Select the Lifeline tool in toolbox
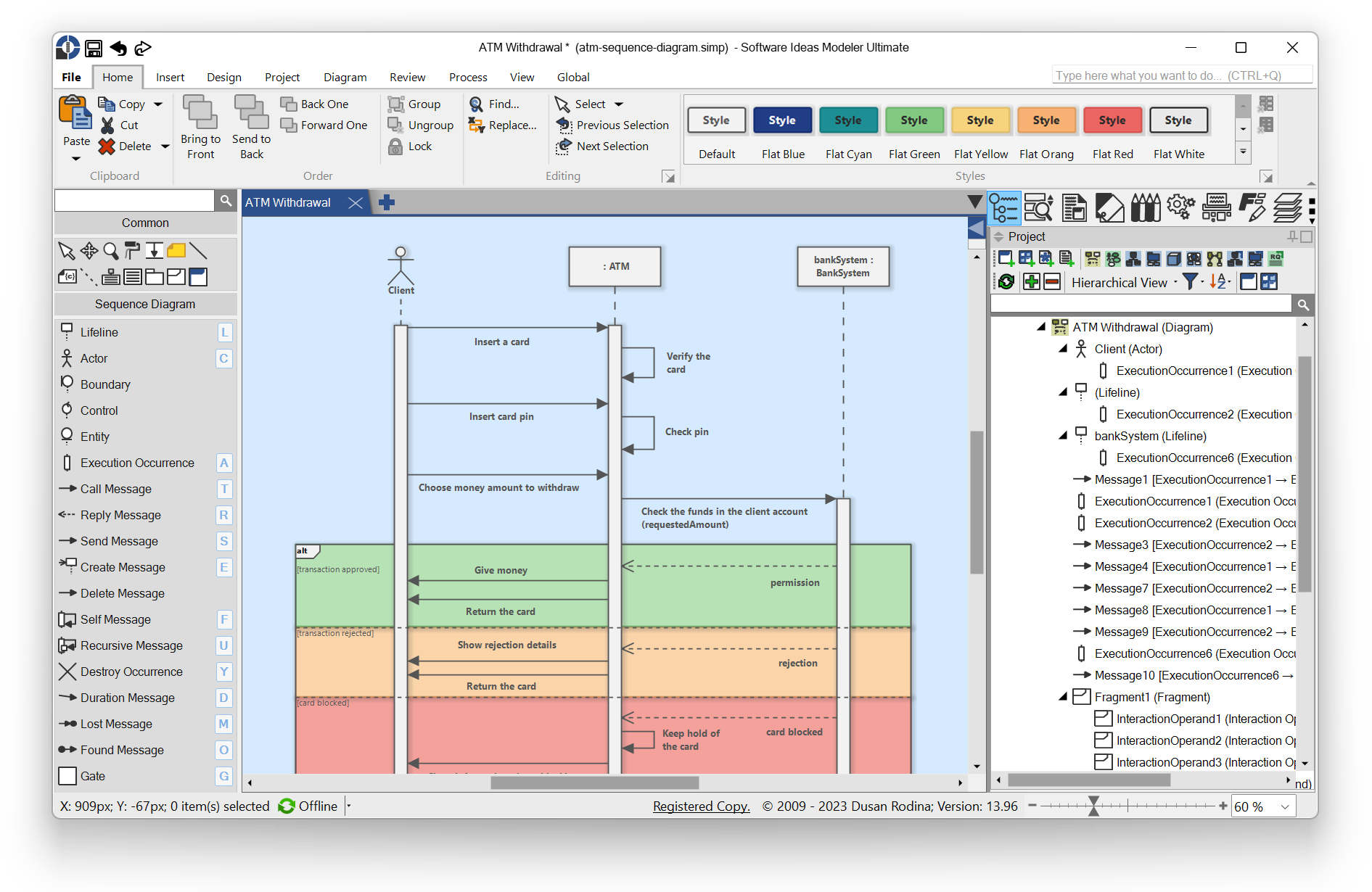The width and height of the screenshot is (1372, 892). (x=99, y=332)
